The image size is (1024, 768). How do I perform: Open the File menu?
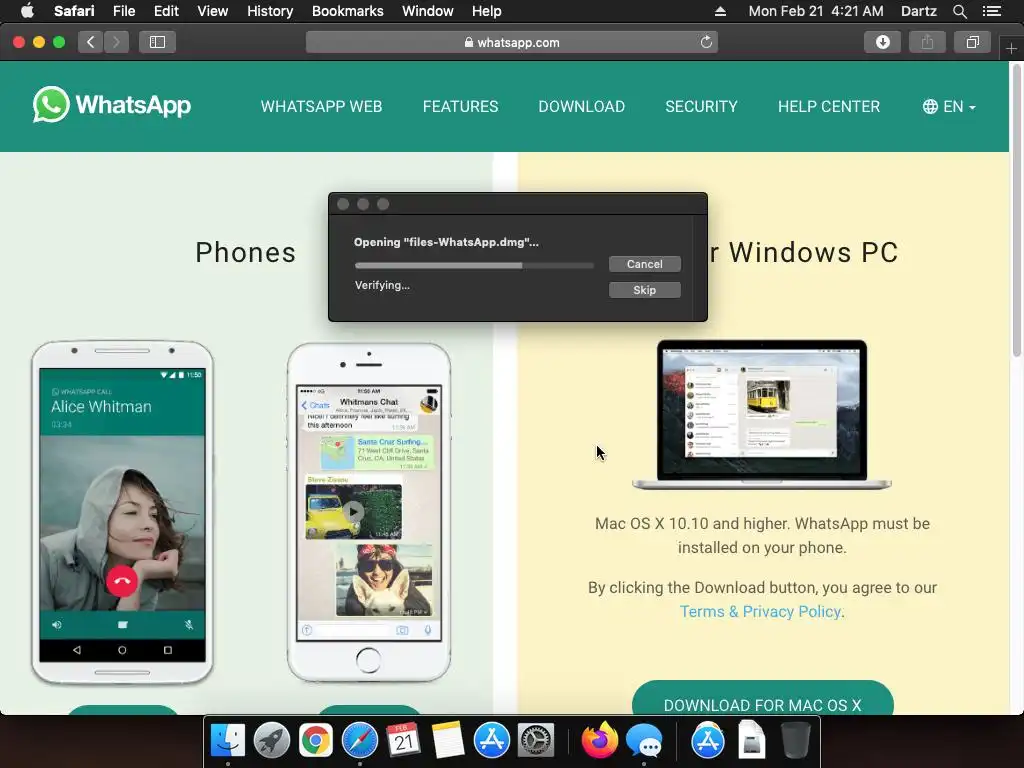click(x=123, y=11)
